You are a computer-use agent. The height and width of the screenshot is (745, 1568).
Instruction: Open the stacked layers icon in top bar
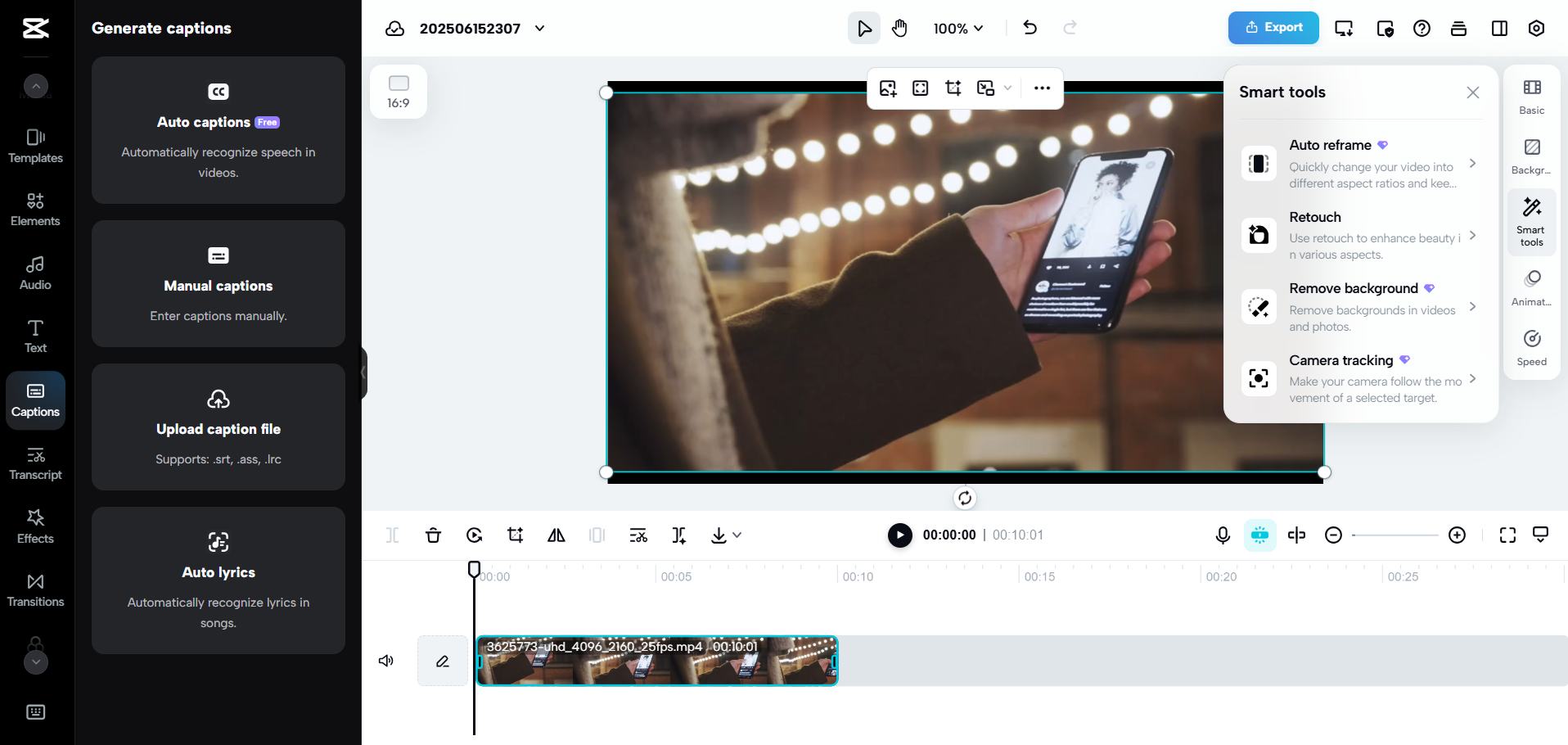pyautogui.click(x=1458, y=29)
